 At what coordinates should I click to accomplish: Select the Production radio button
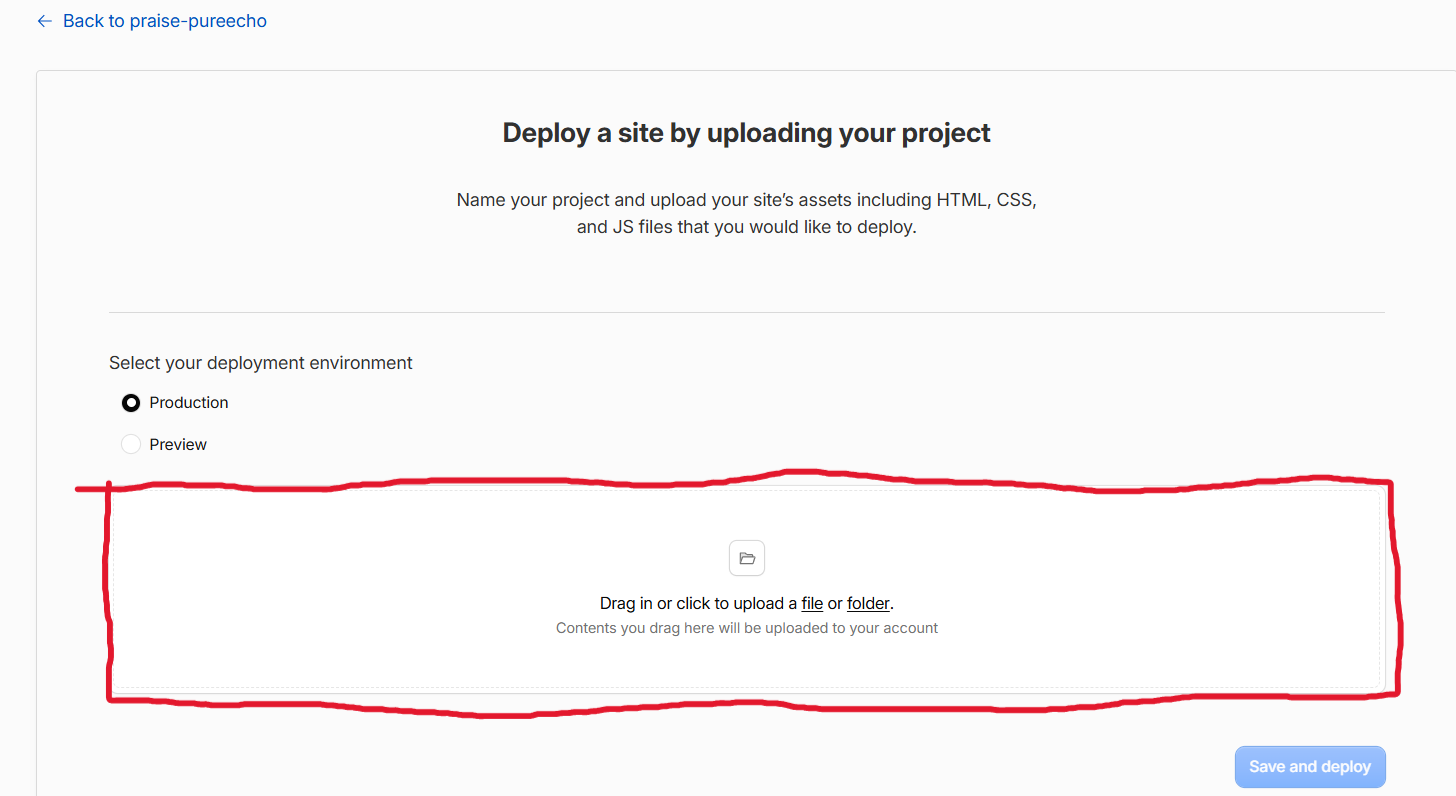[131, 403]
